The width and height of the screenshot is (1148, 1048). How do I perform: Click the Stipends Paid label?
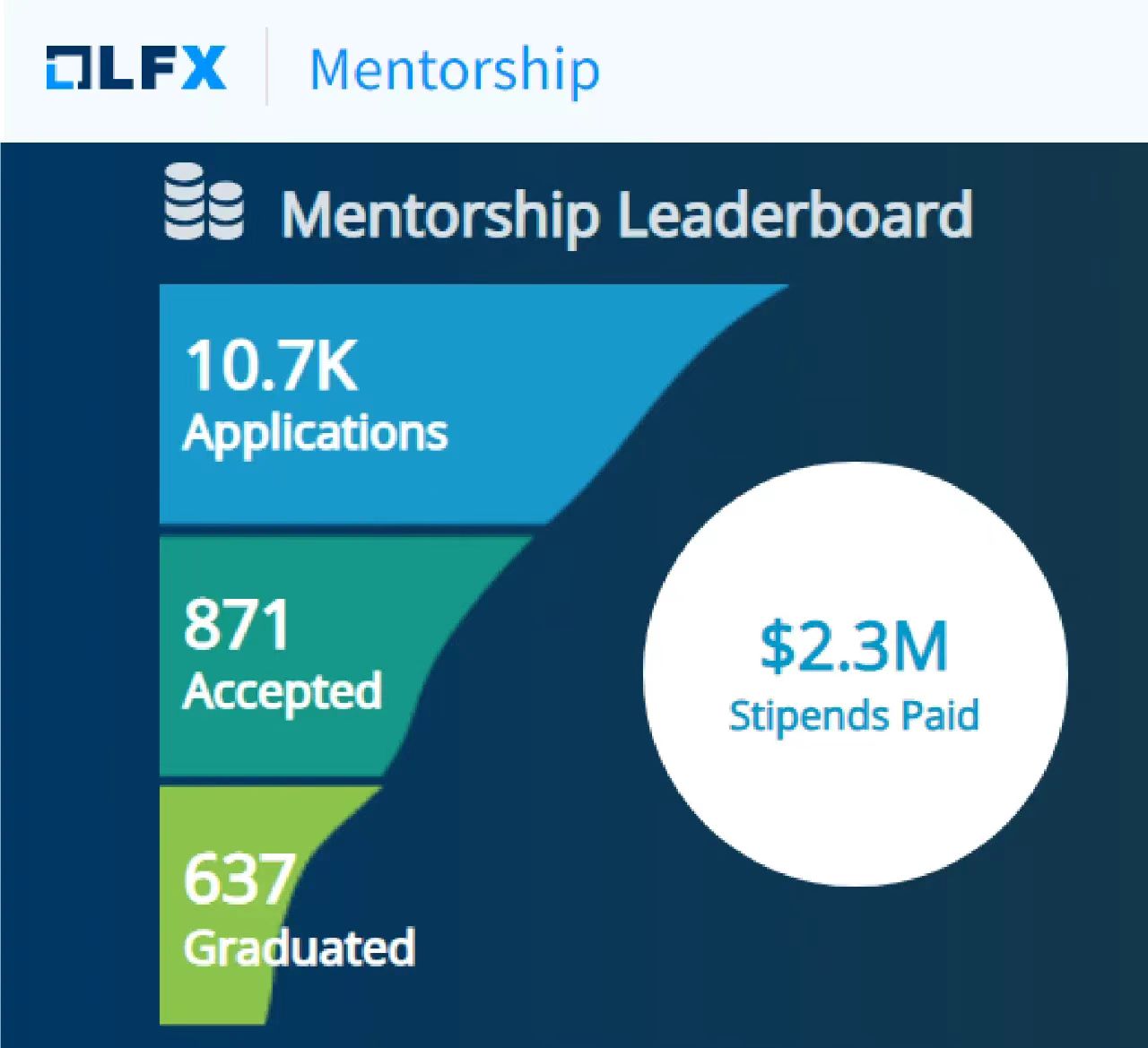click(854, 715)
